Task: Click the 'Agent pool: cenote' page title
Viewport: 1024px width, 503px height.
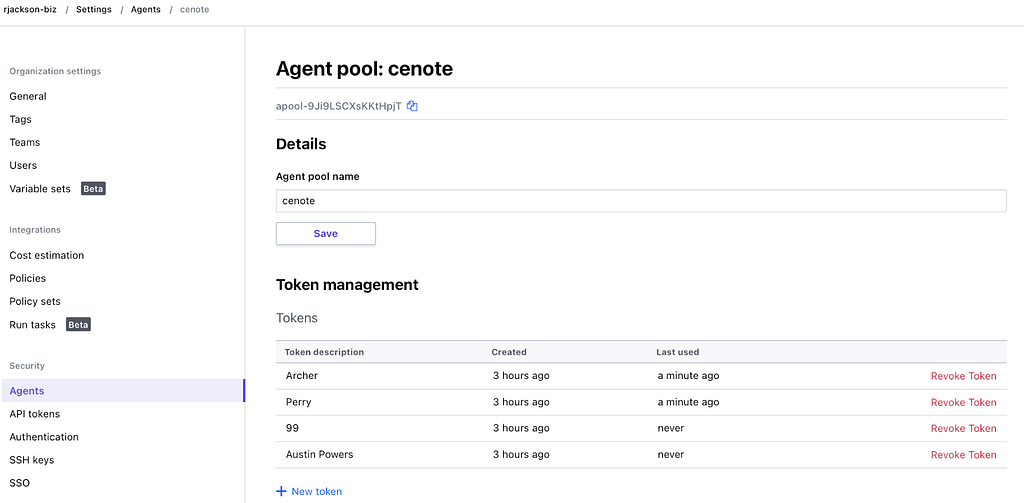Action: pos(364,69)
